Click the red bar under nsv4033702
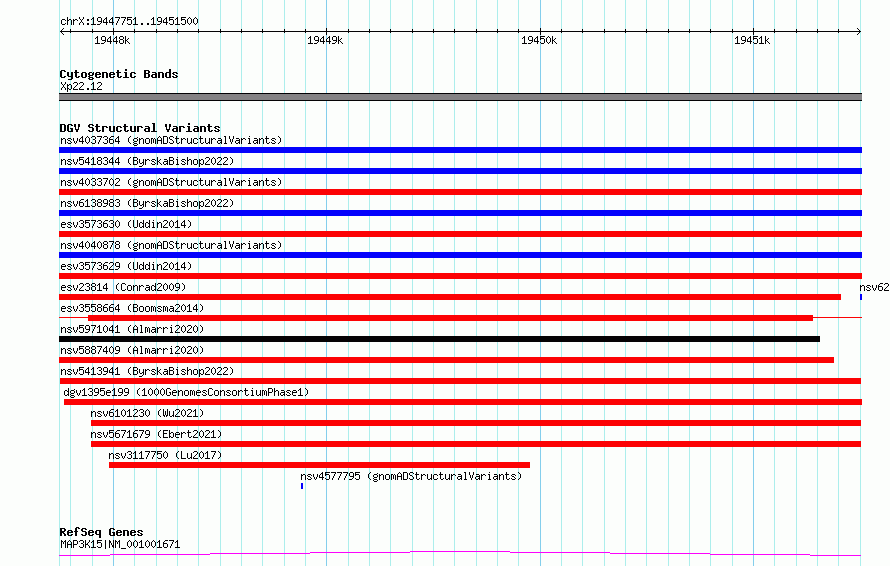Screen dimensions: 890x566 coord(460,192)
